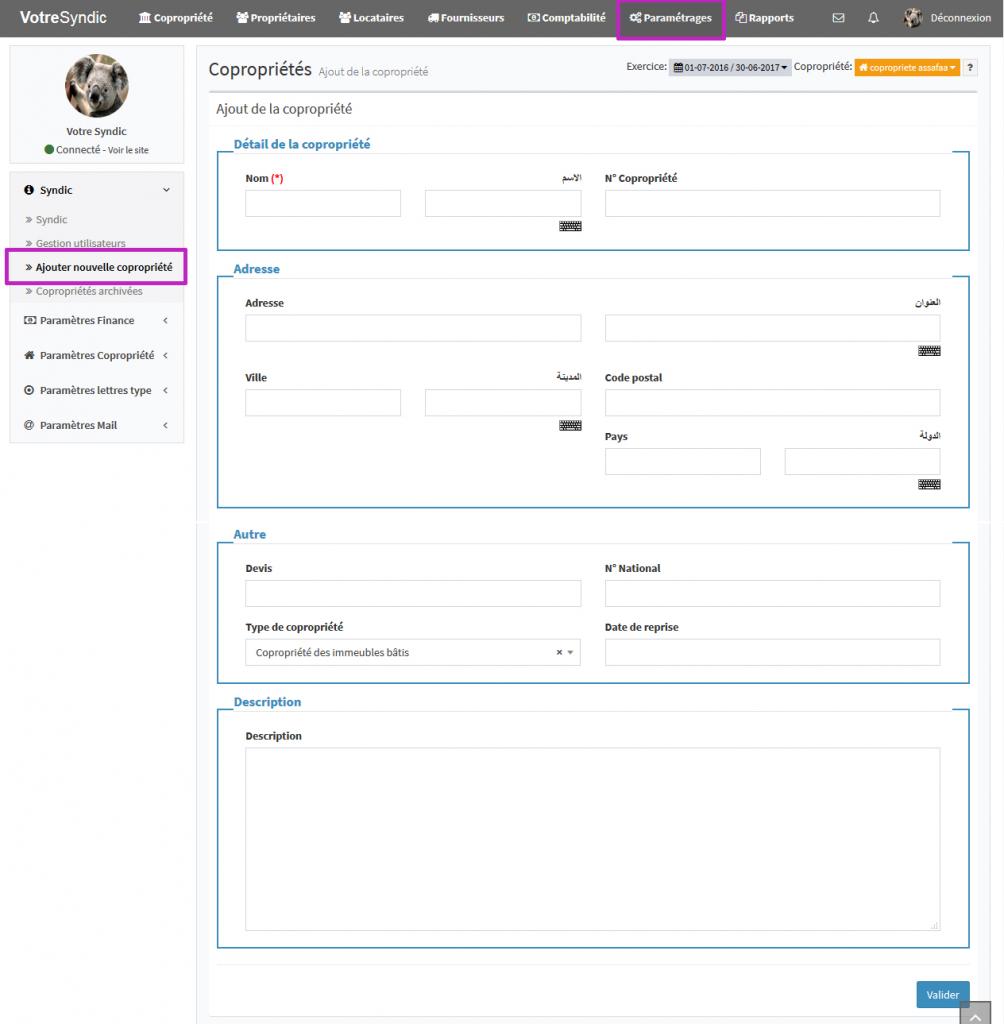Focus the Code postal input field

pyautogui.click(x=772, y=402)
